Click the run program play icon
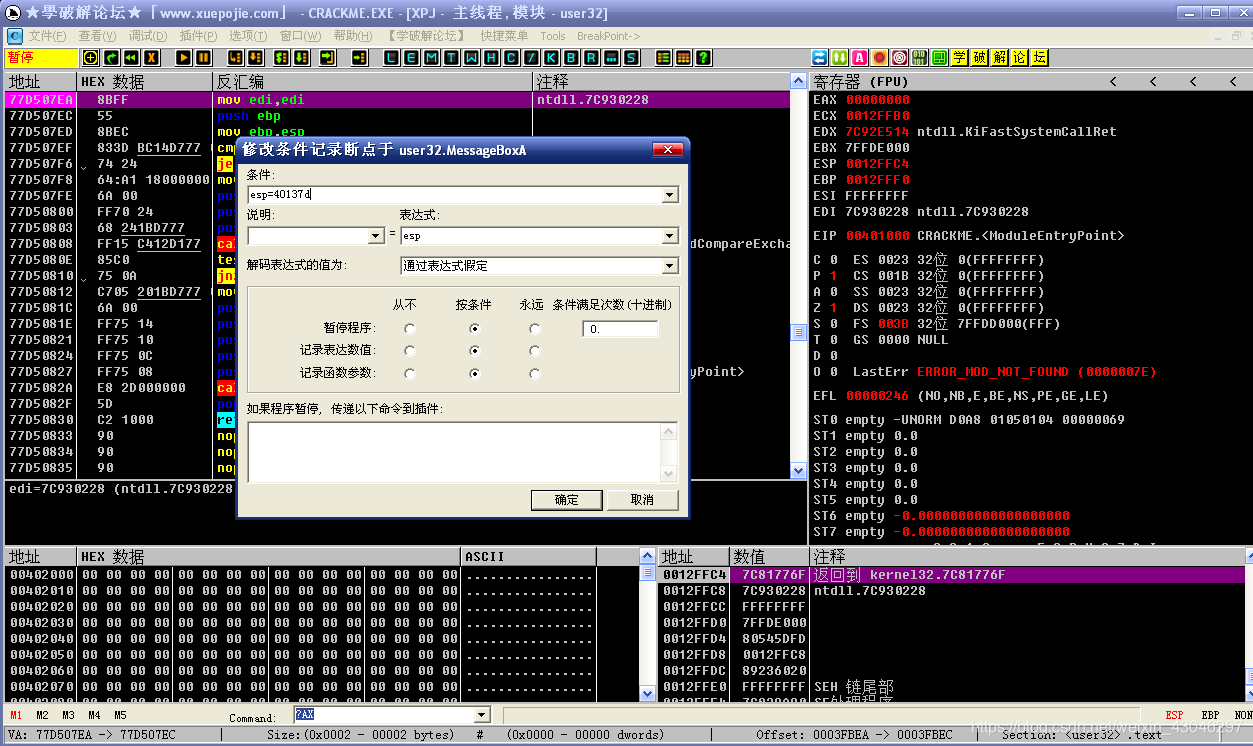 183,58
